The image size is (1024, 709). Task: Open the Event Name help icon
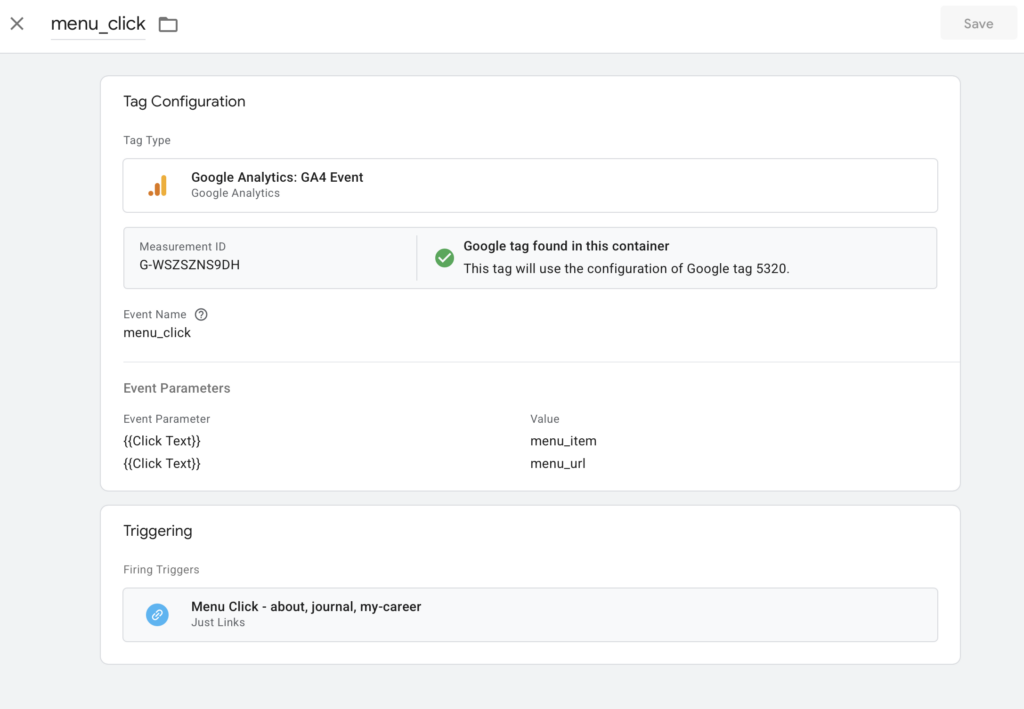201,314
